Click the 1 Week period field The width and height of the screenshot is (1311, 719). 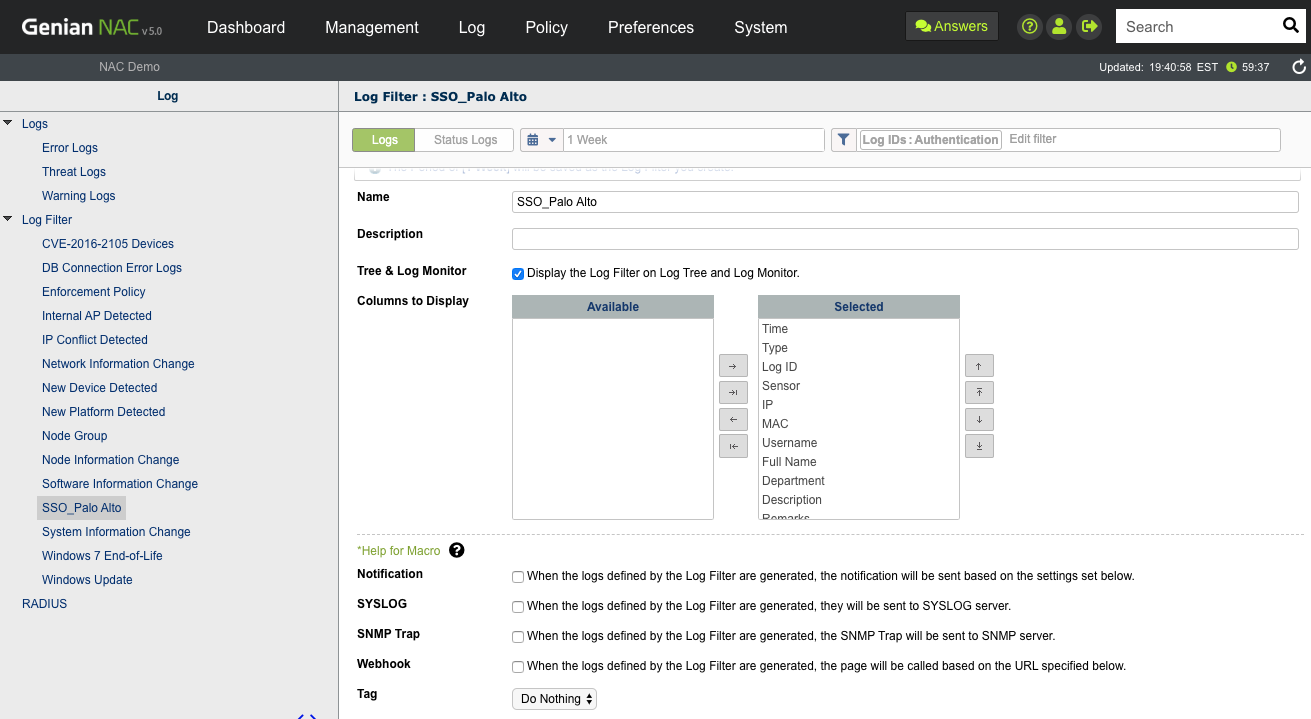click(x=694, y=140)
